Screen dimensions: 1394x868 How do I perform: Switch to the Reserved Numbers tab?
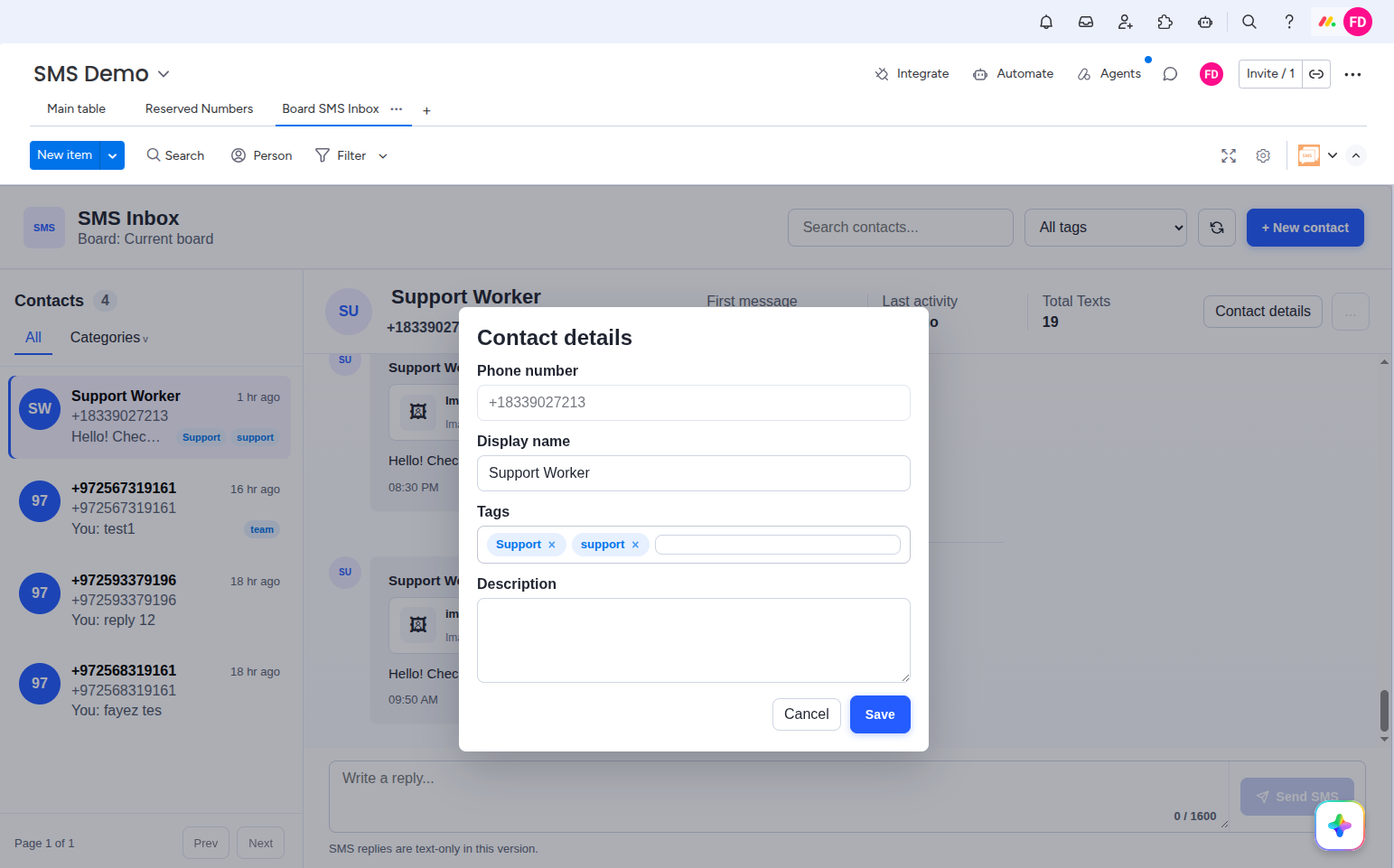[x=199, y=108]
